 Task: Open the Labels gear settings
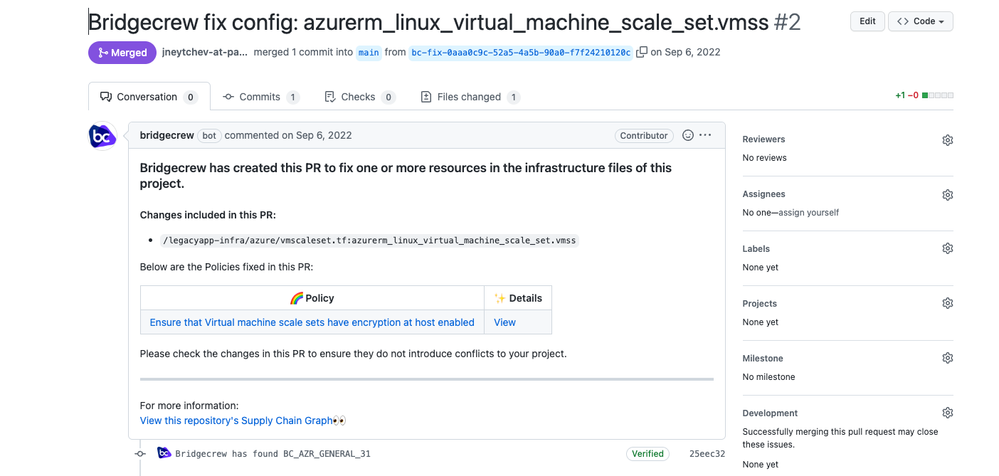(x=947, y=249)
